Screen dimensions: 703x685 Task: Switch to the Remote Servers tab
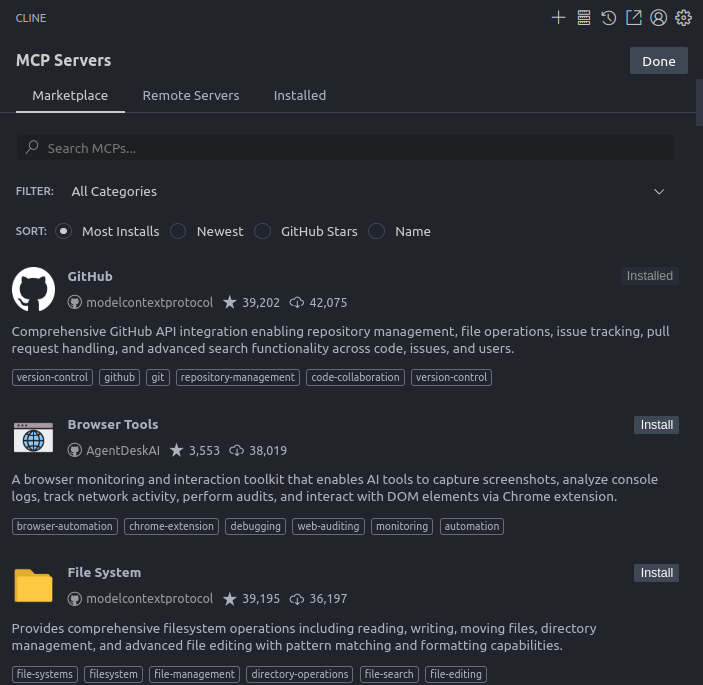191,95
